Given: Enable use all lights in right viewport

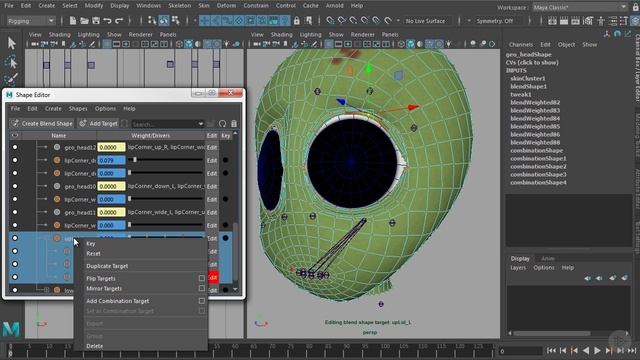Looking at the screenshot, I should 448,44.
